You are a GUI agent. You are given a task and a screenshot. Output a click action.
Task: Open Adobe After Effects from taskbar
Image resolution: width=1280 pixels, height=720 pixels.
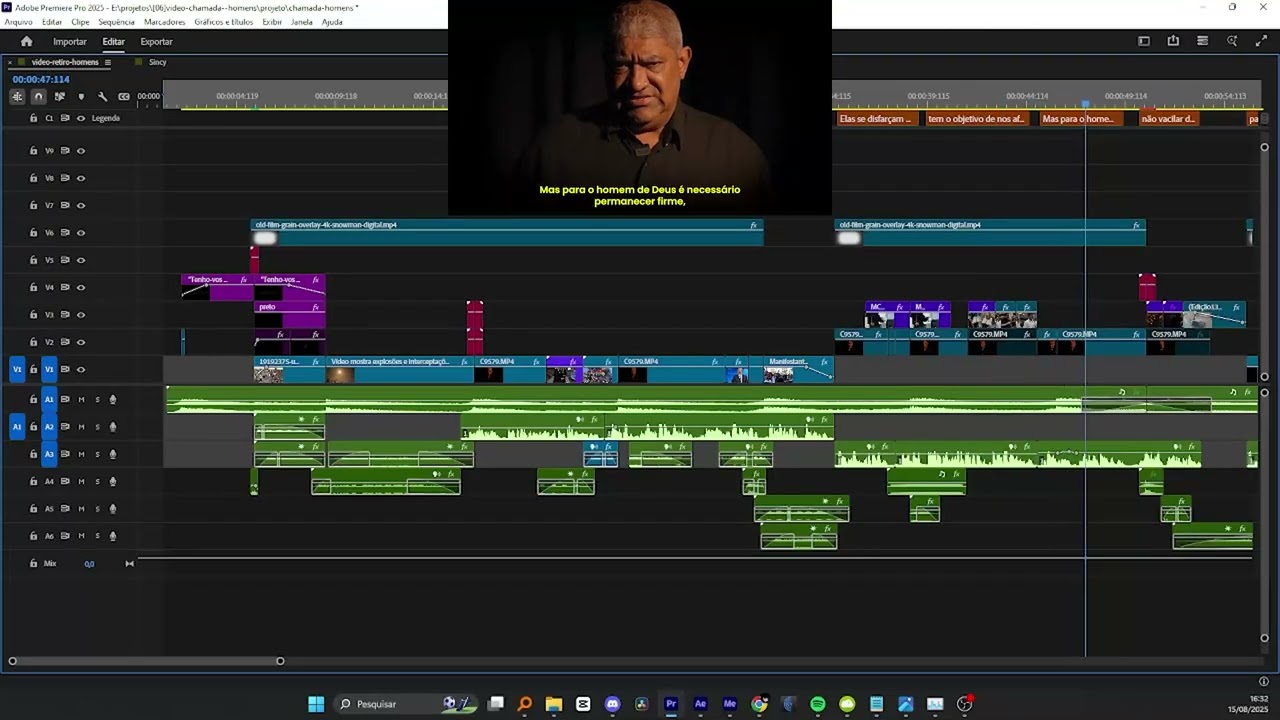pyautogui.click(x=700, y=704)
